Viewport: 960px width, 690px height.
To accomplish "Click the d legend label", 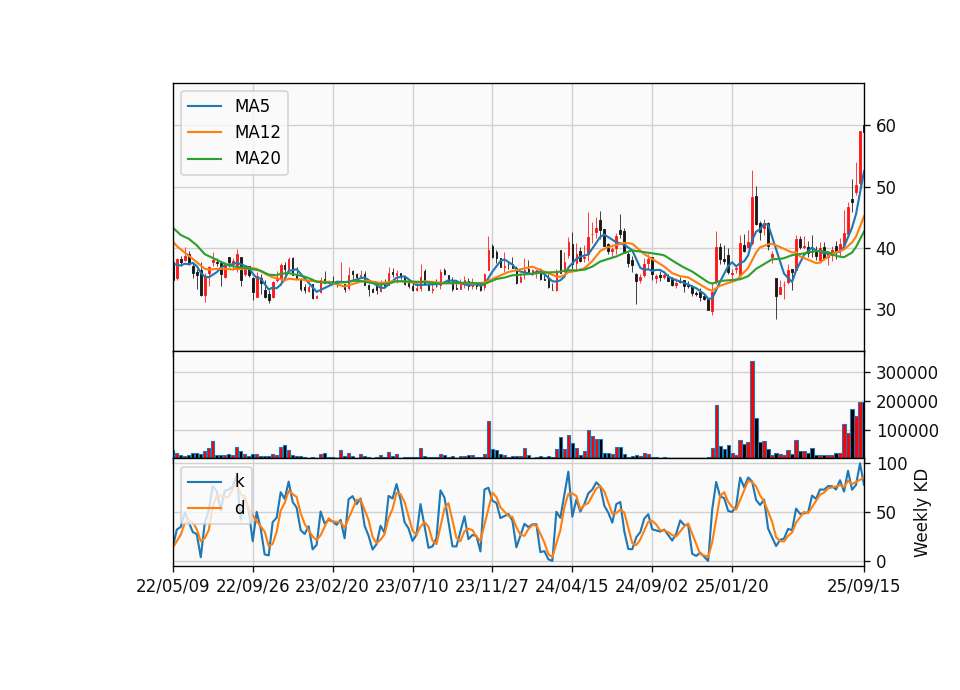I will (x=239, y=508).
